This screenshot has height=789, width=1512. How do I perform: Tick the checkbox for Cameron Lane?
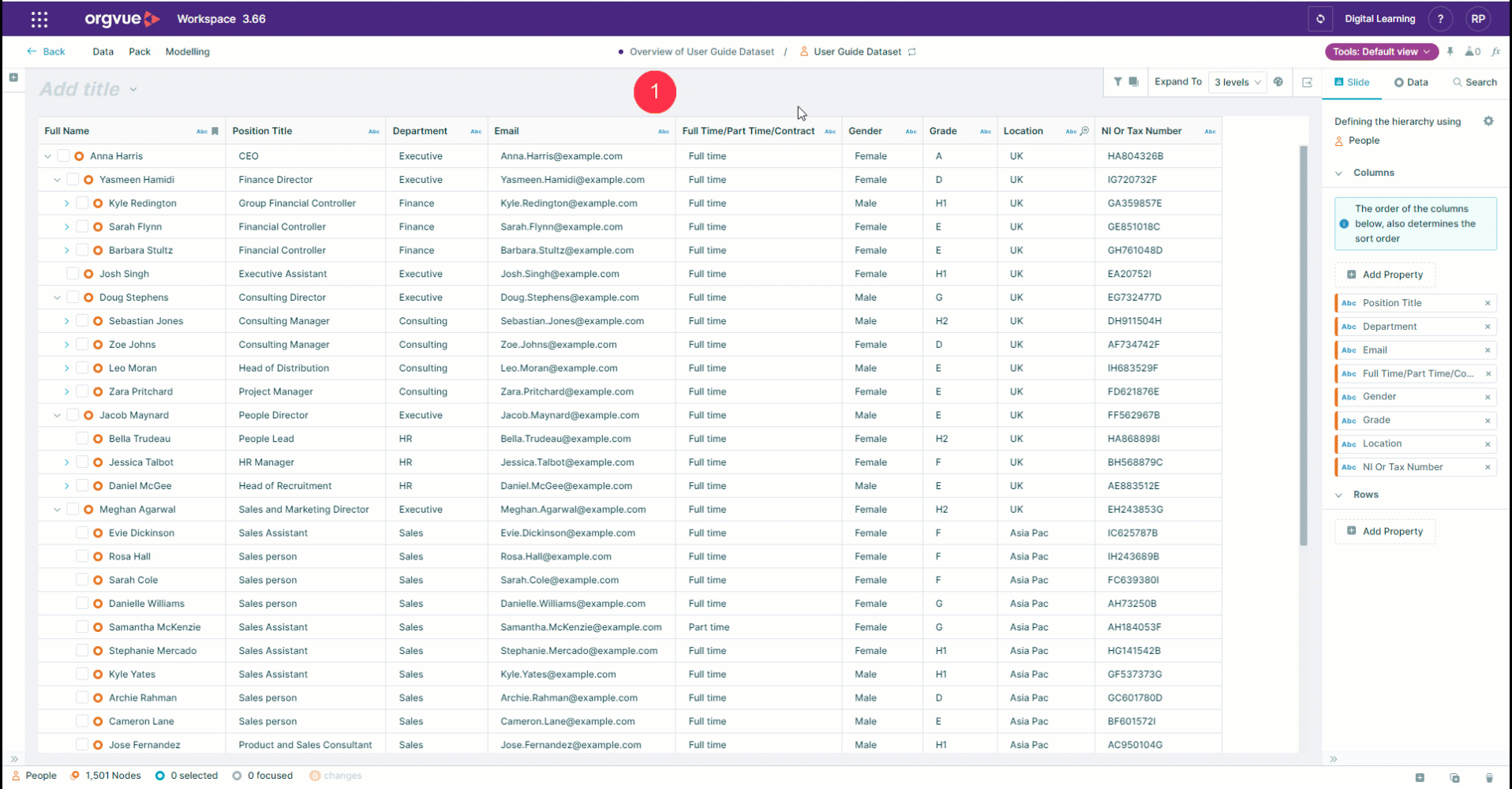coord(82,721)
